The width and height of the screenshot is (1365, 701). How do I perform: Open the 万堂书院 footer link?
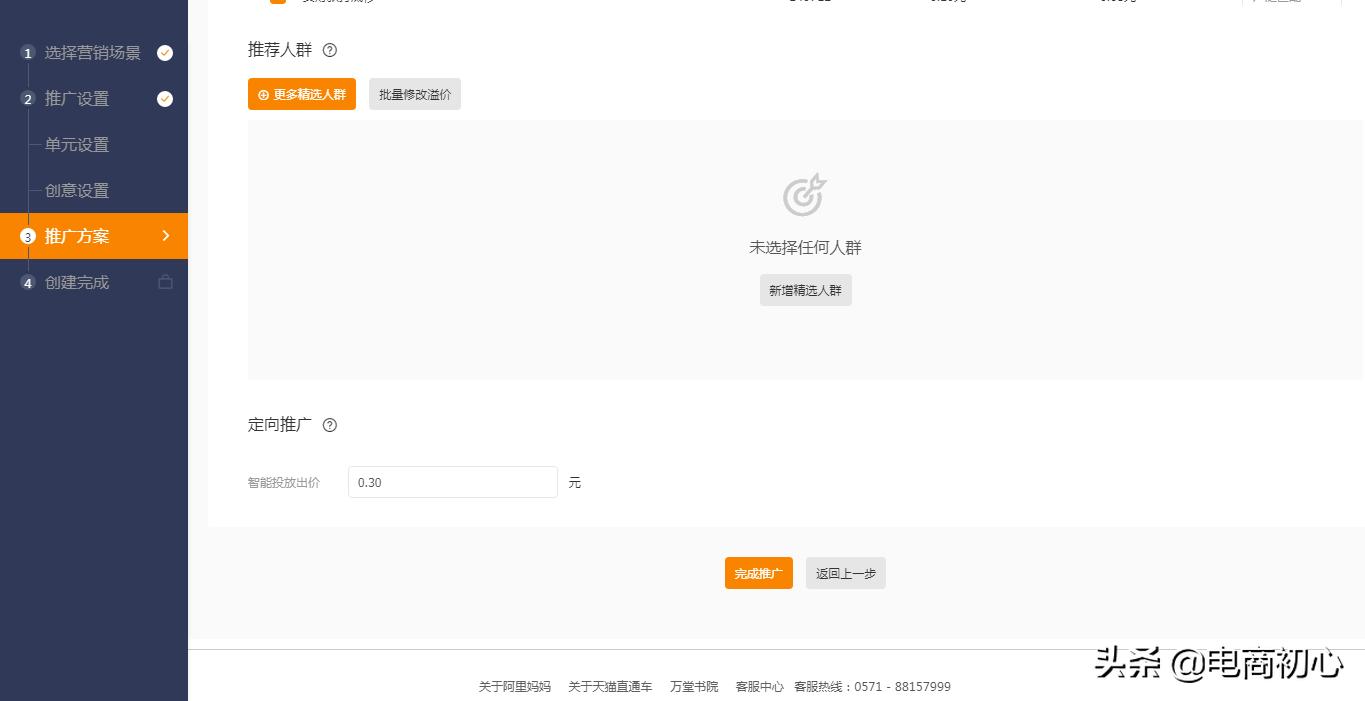tap(693, 687)
